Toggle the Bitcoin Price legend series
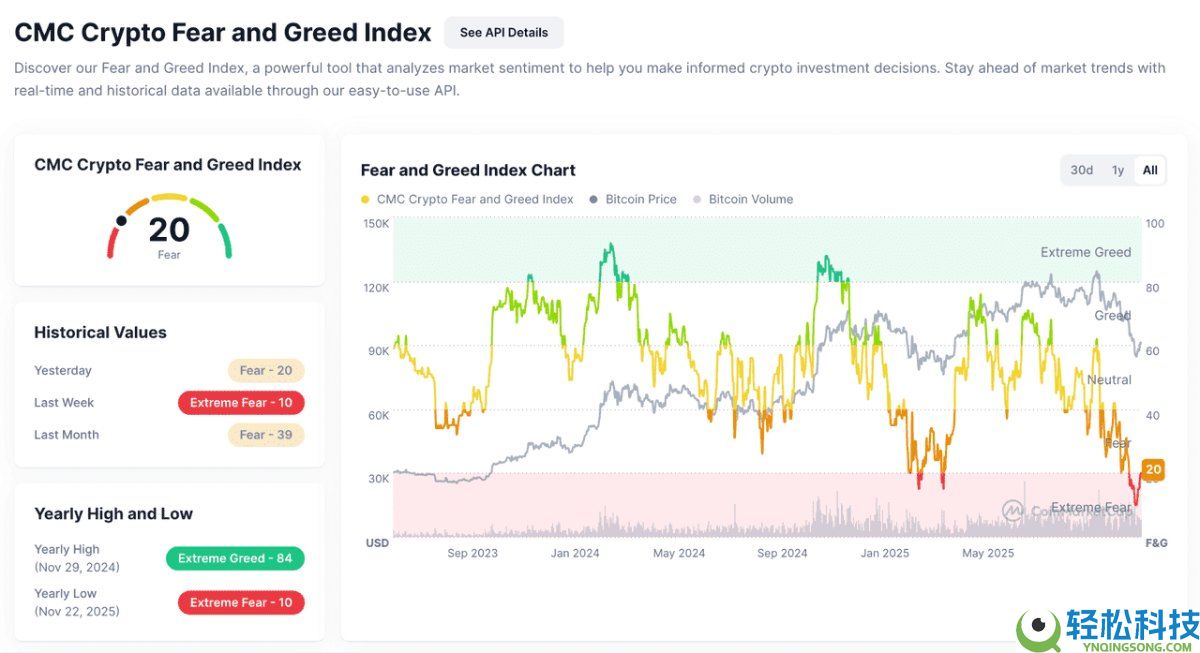Viewport: 1200px width, 653px height. coord(640,199)
